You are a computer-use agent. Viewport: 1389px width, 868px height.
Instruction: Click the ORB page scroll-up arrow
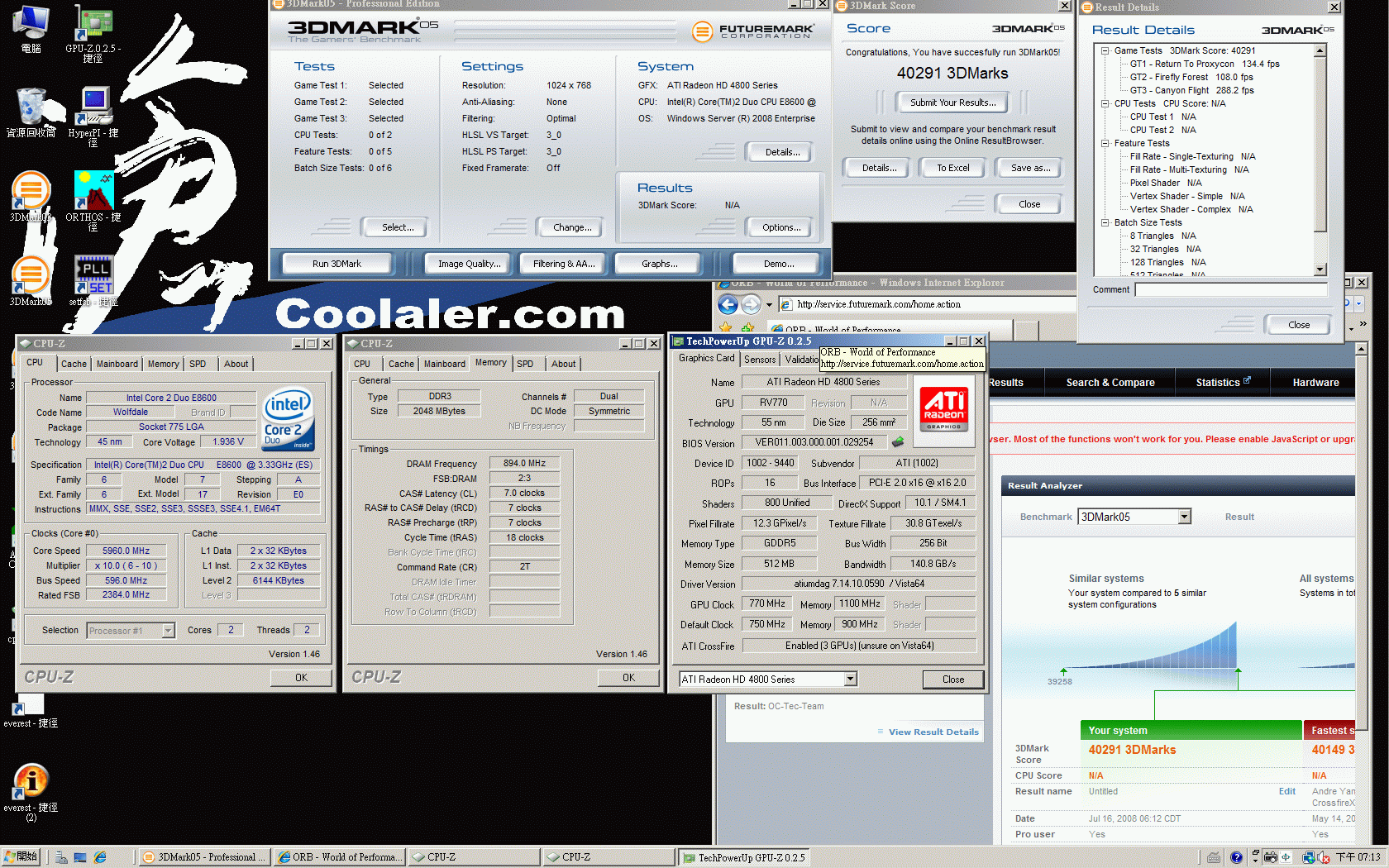[x=1361, y=349]
